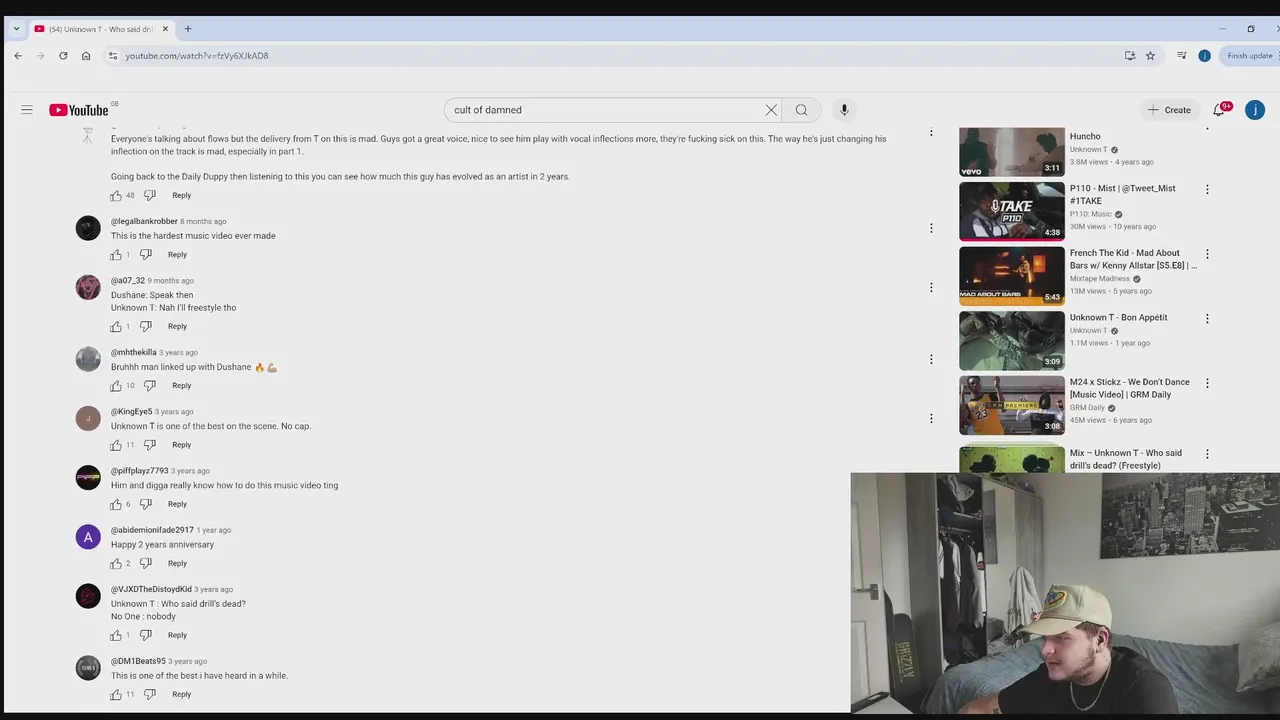This screenshot has height=720, width=1280.
Task: Open the YouTube guide hamburger menu
Action: (x=27, y=110)
